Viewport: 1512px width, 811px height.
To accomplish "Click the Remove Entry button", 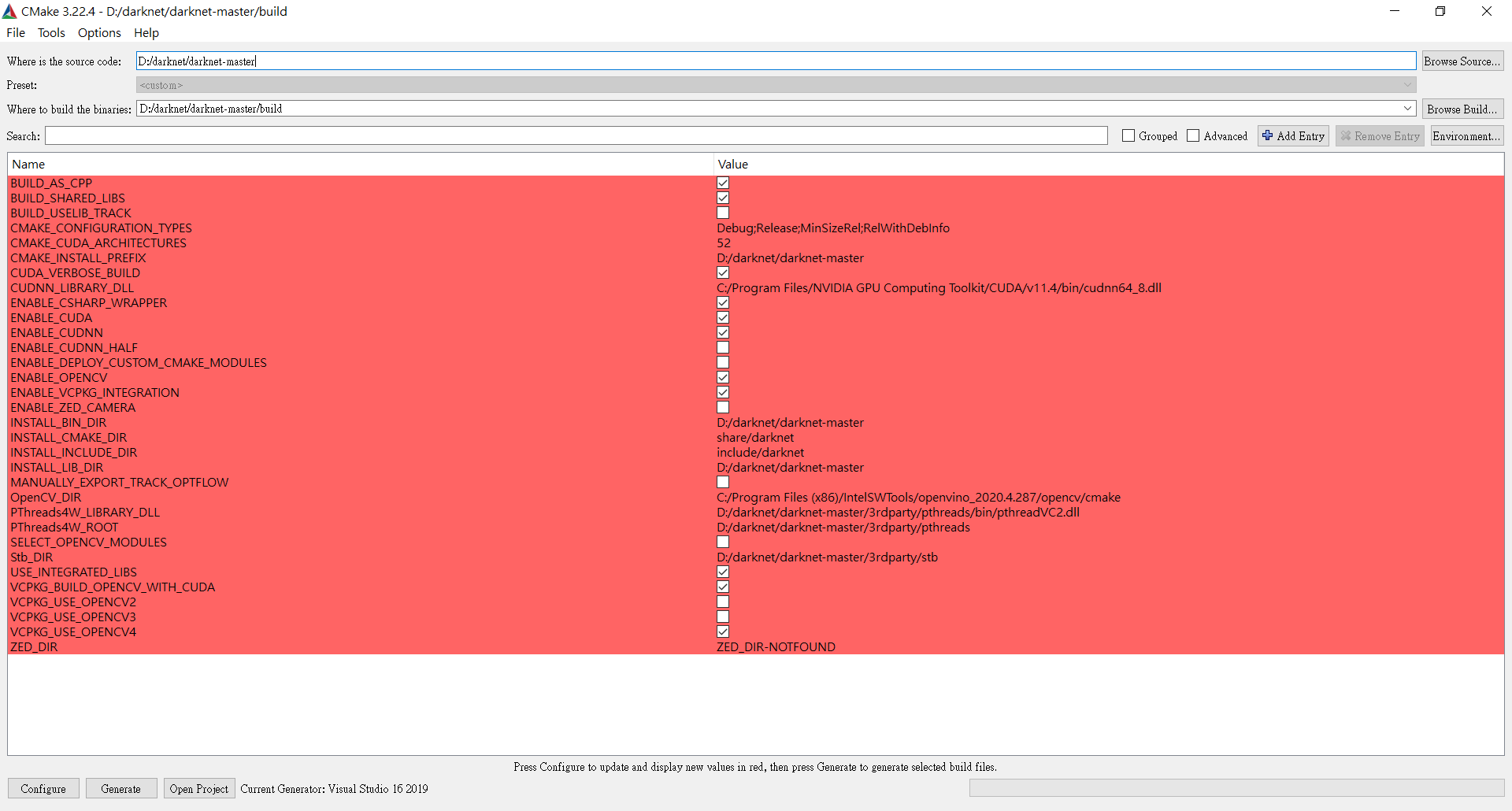I will click(1380, 136).
